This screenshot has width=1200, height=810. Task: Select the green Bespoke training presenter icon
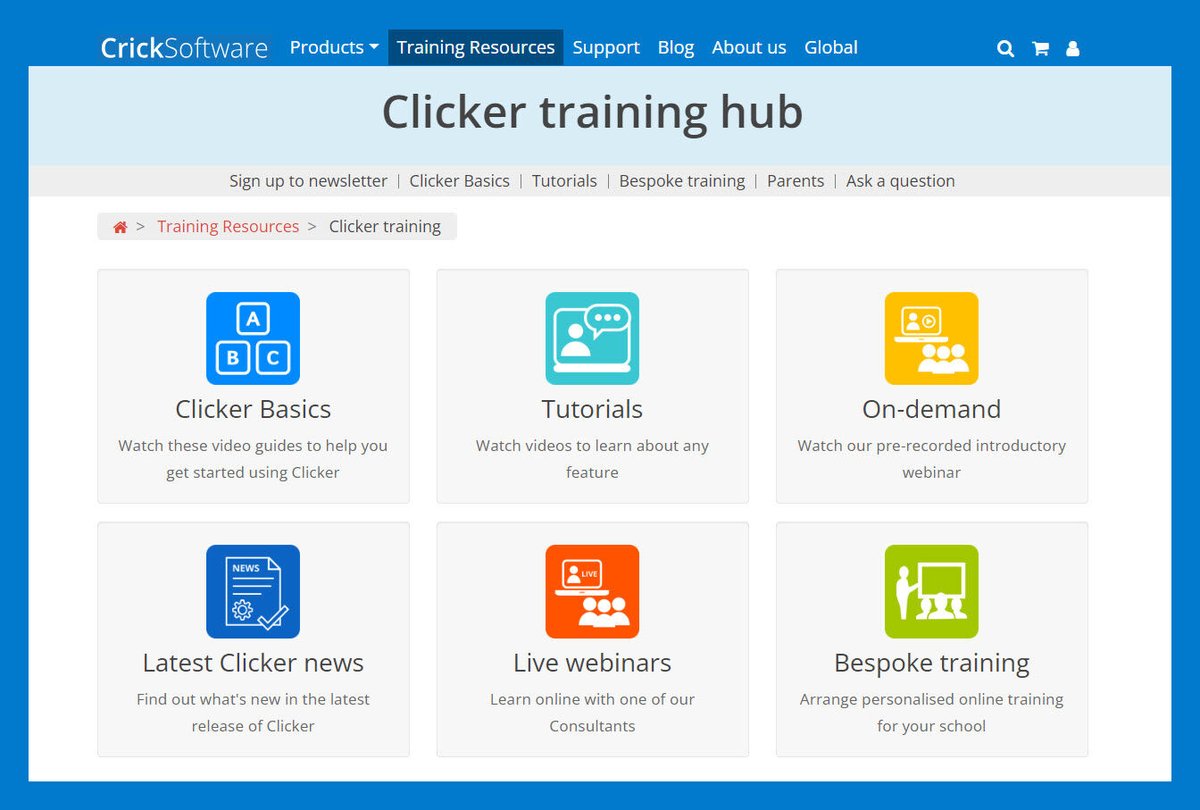click(931, 591)
